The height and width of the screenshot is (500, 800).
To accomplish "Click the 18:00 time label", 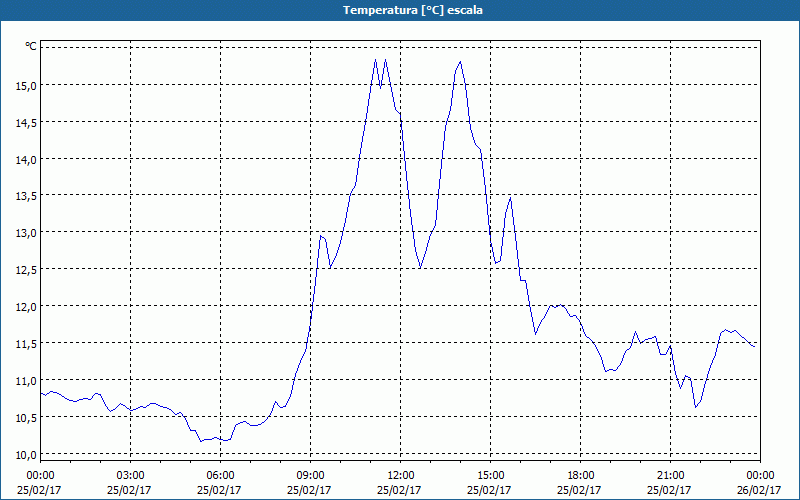I will (x=580, y=475).
